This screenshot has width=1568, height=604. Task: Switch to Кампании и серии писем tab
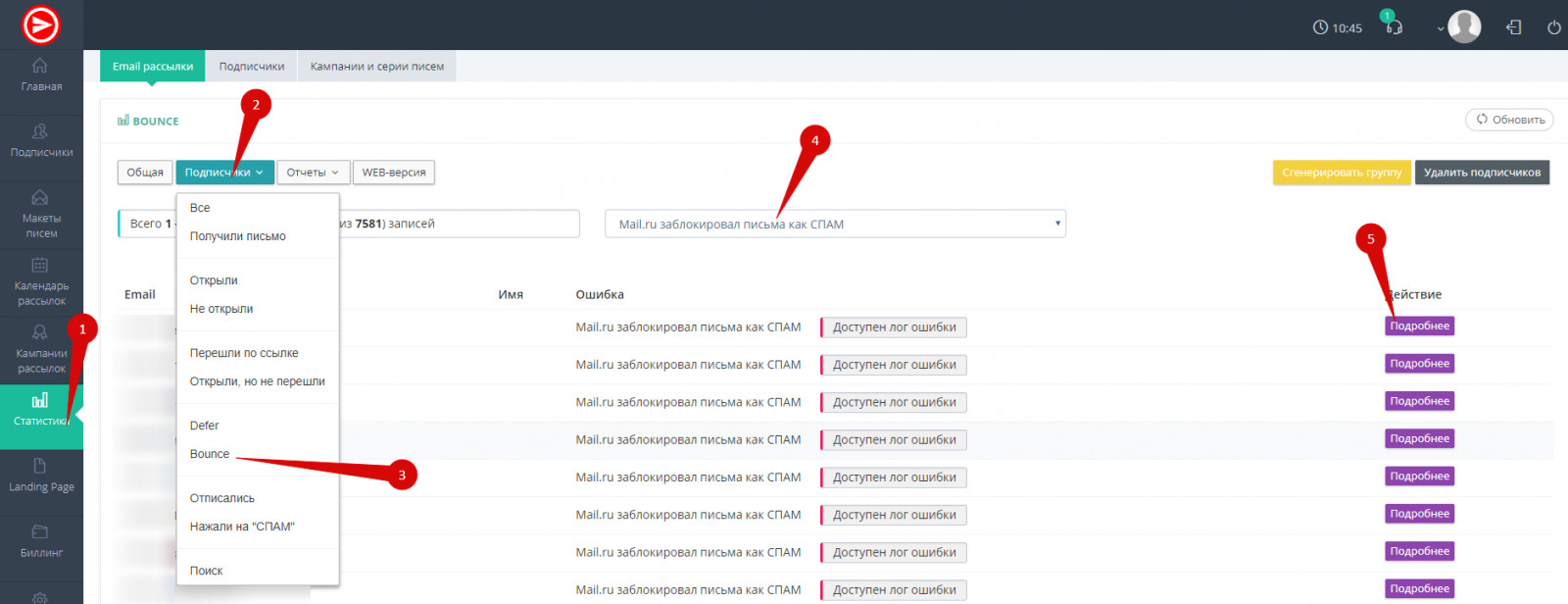377,67
